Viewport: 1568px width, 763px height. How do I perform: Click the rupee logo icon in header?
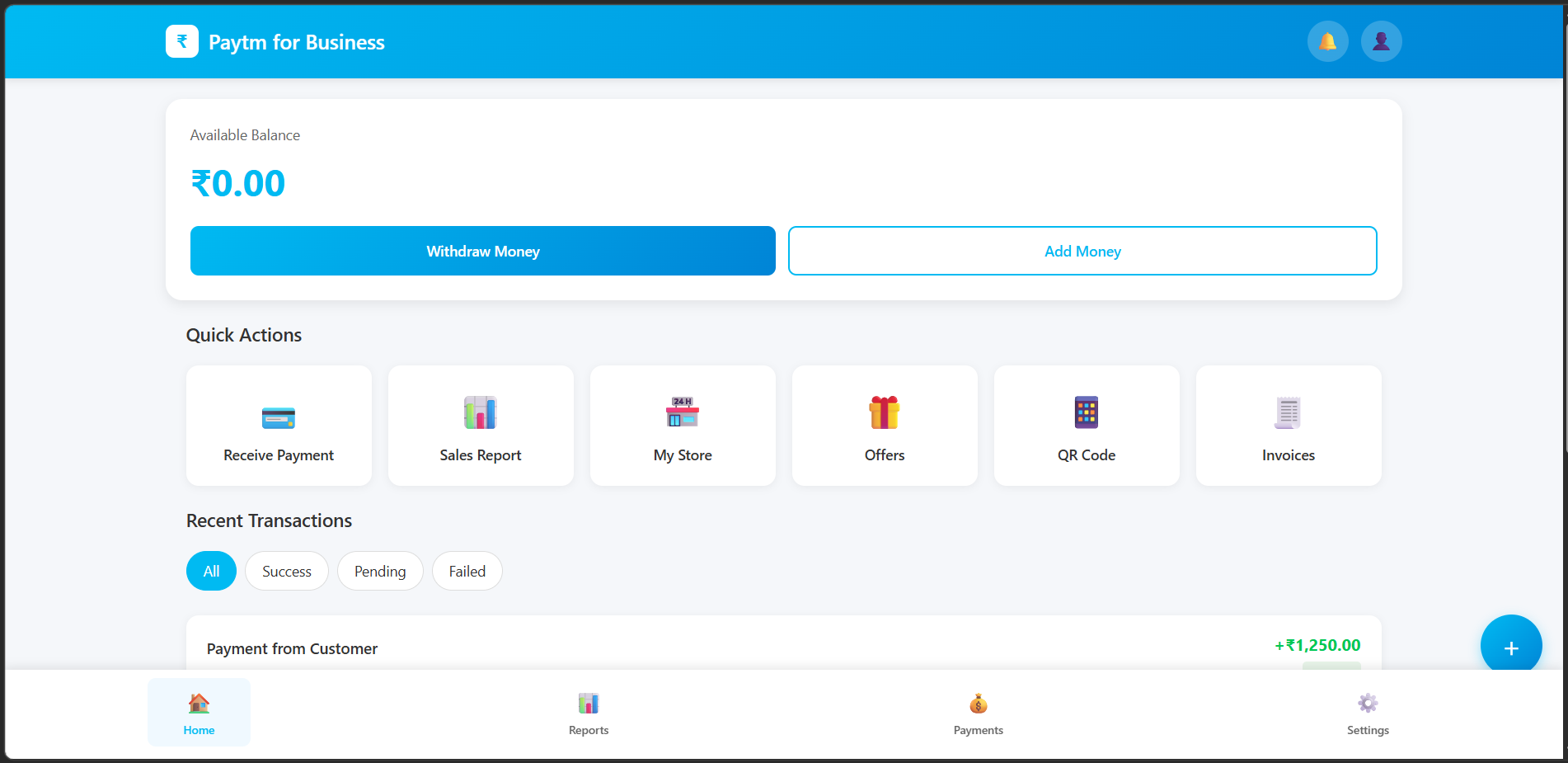point(182,41)
